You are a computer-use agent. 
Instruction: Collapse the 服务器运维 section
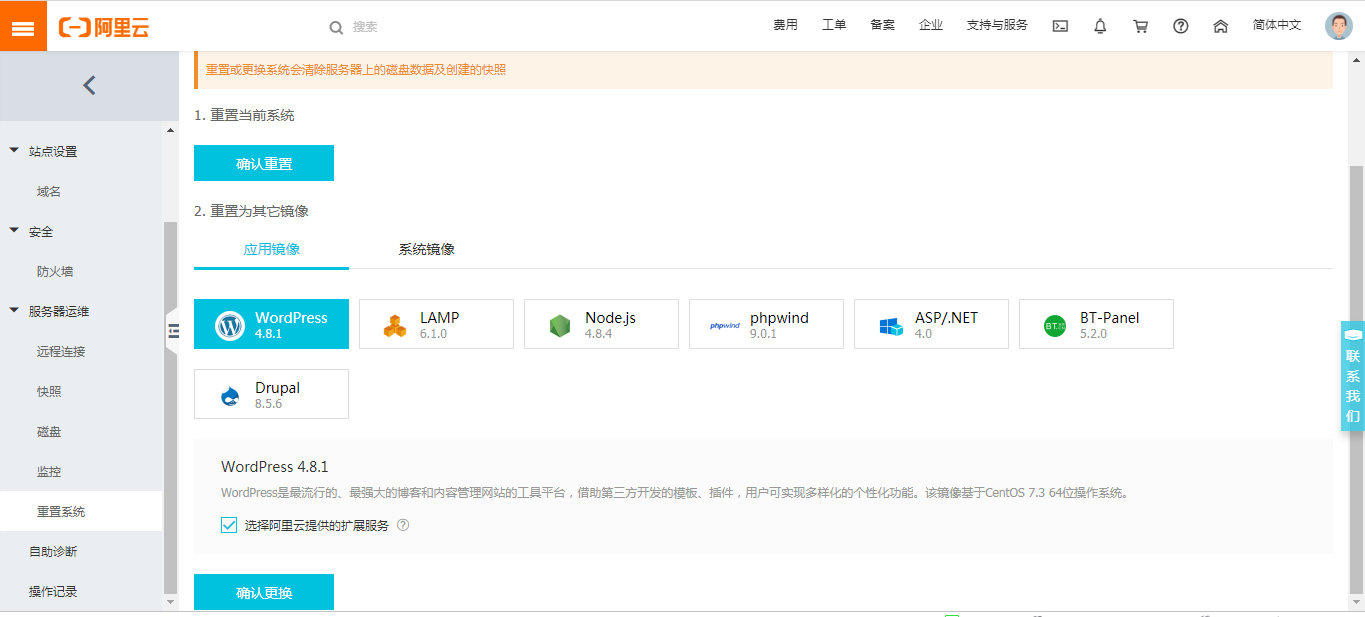point(14,311)
